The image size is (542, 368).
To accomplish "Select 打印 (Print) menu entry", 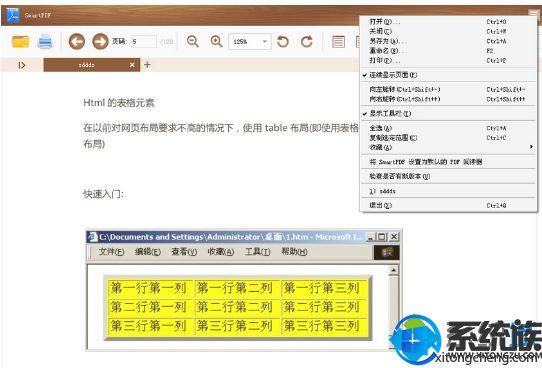I will (449, 60).
